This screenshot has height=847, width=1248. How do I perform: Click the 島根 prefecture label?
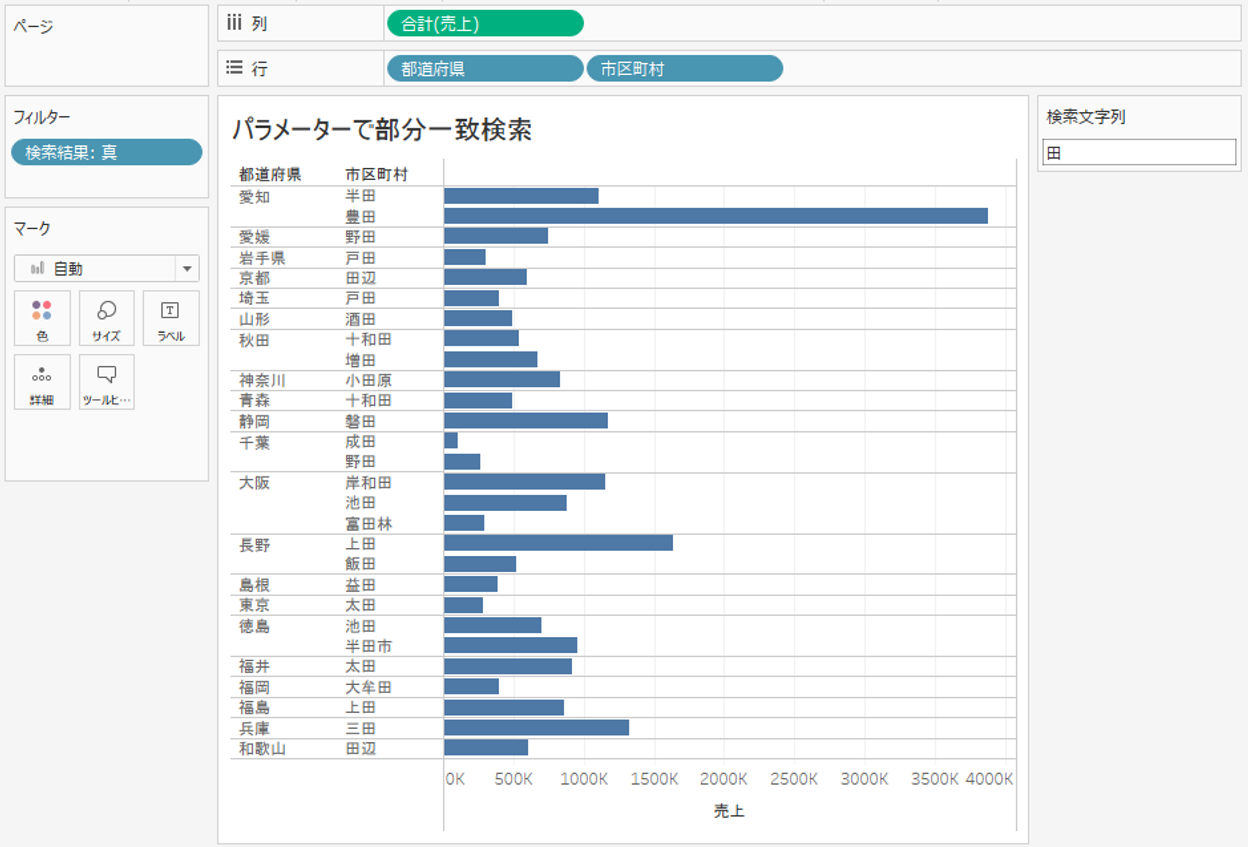(x=254, y=585)
